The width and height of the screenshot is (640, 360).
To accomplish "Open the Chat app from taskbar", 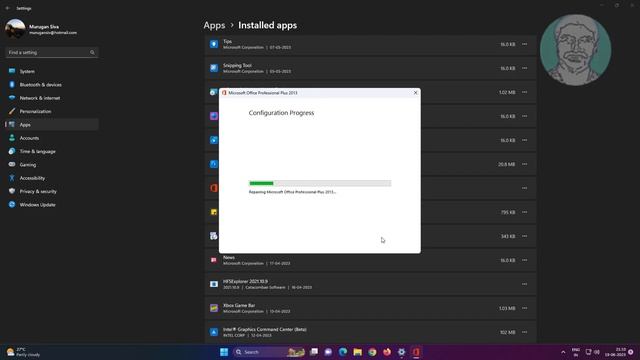I will click(x=328, y=352).
